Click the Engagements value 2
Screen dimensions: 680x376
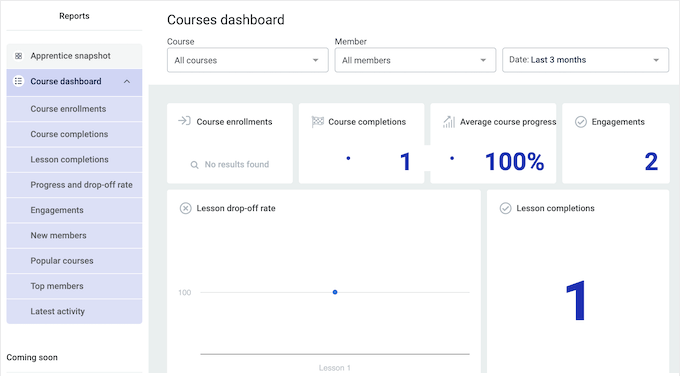651,162
